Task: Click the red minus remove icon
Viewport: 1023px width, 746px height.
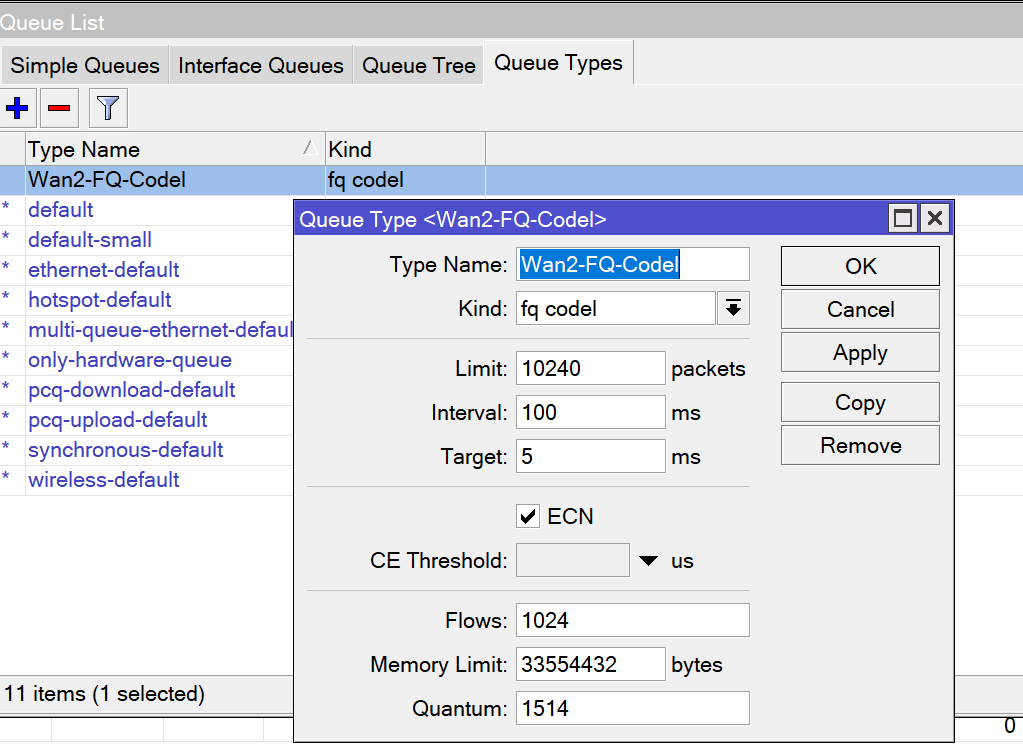Action: click(x=59, y=107)
